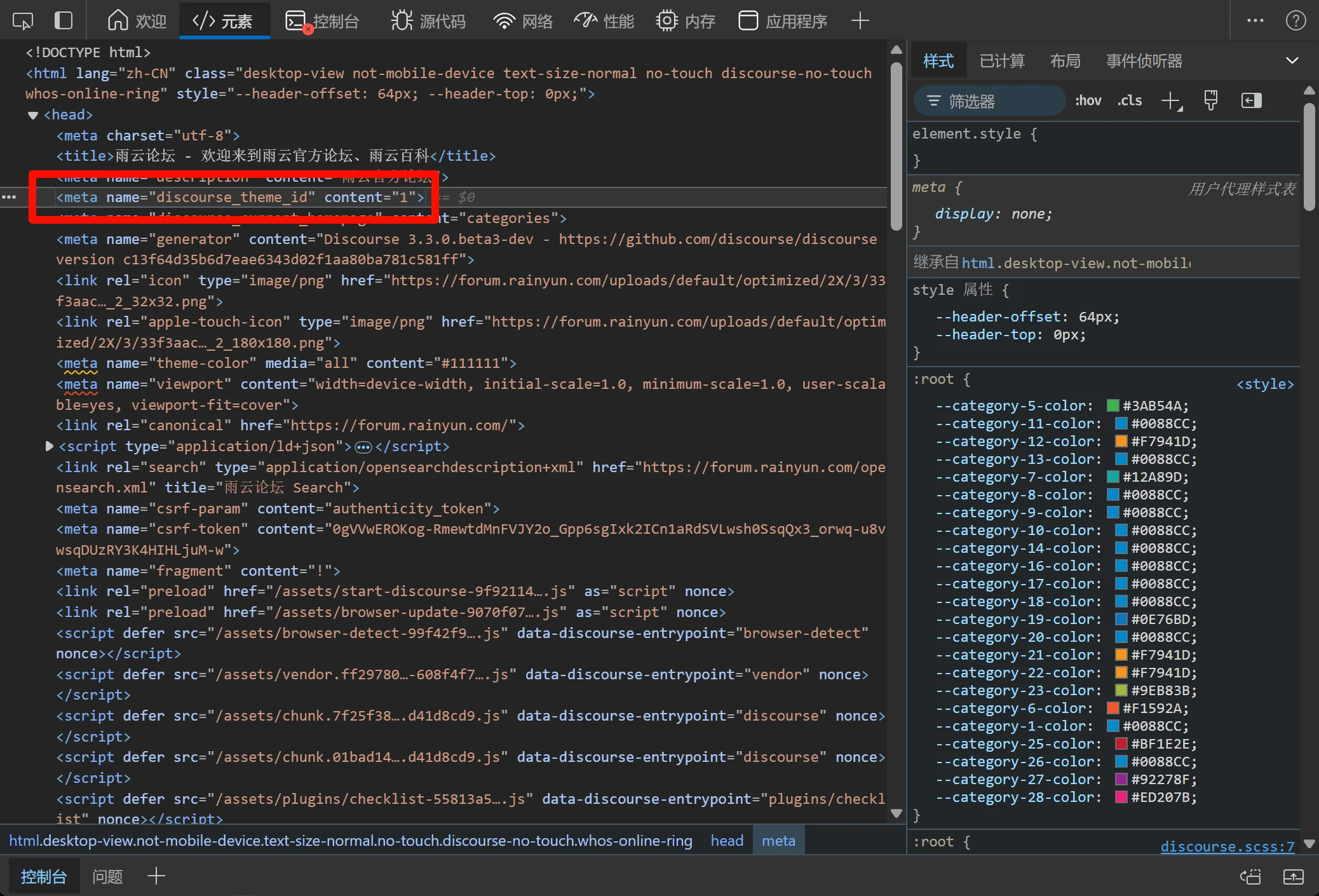Toggle :hov element state panel
The image size is (1319, 896).
[1088, 101]
